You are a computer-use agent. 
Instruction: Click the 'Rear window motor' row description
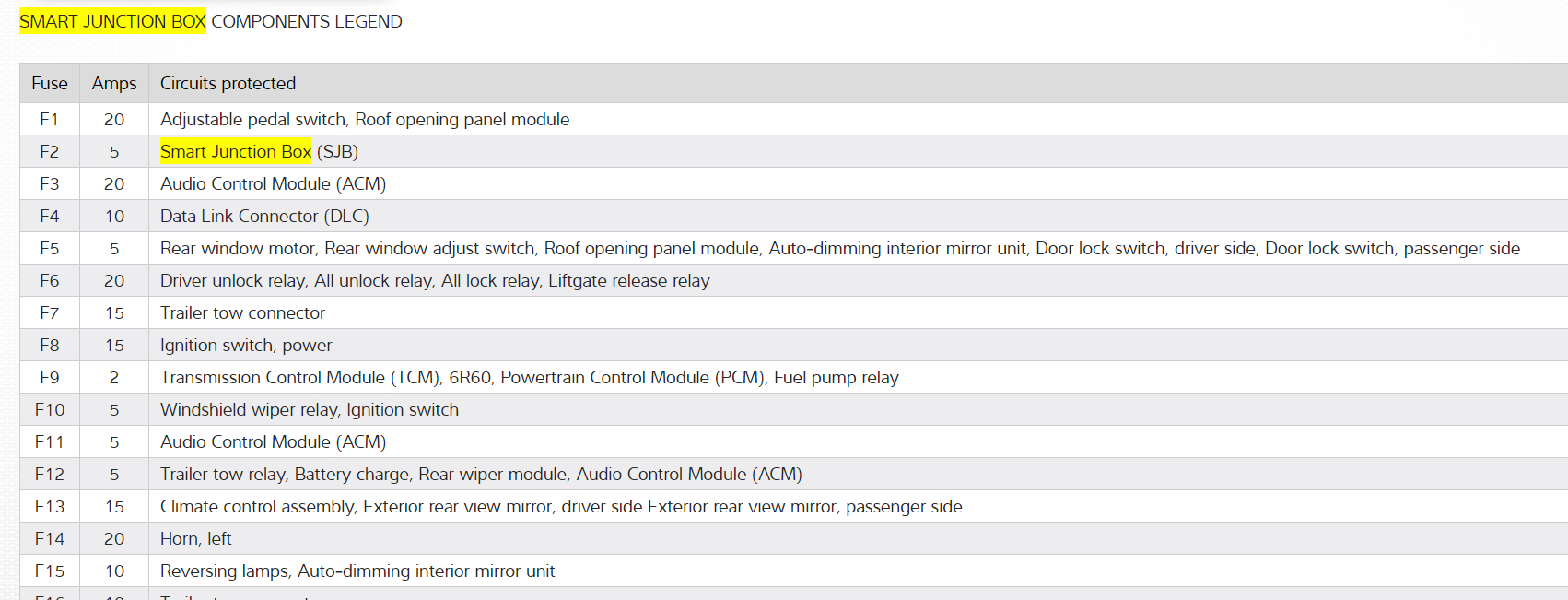[x=839, y=248]
